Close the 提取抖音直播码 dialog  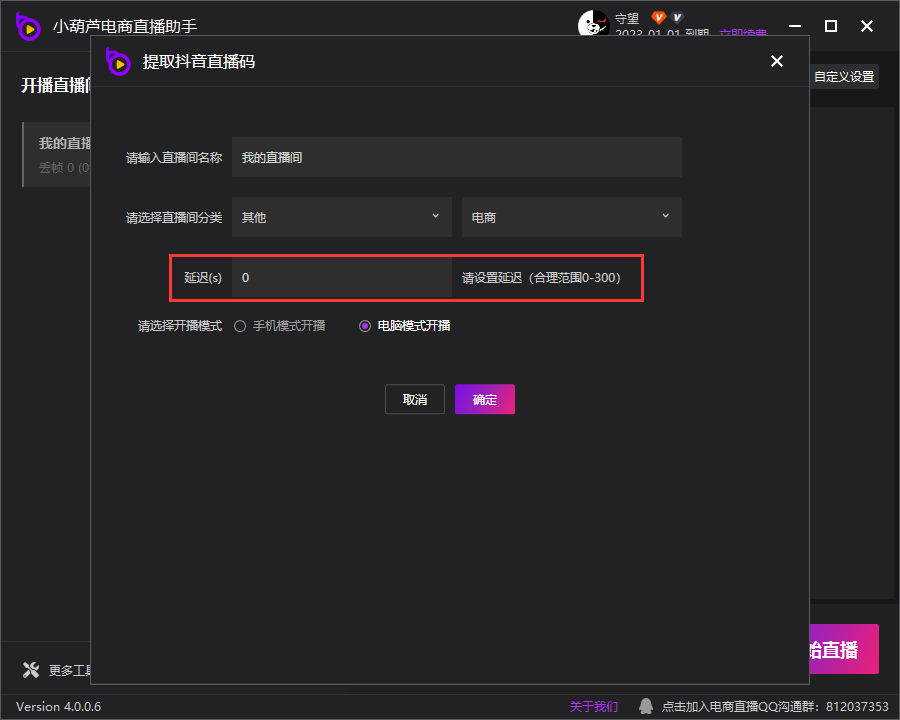pyautogui.click(x=777, y=62)
